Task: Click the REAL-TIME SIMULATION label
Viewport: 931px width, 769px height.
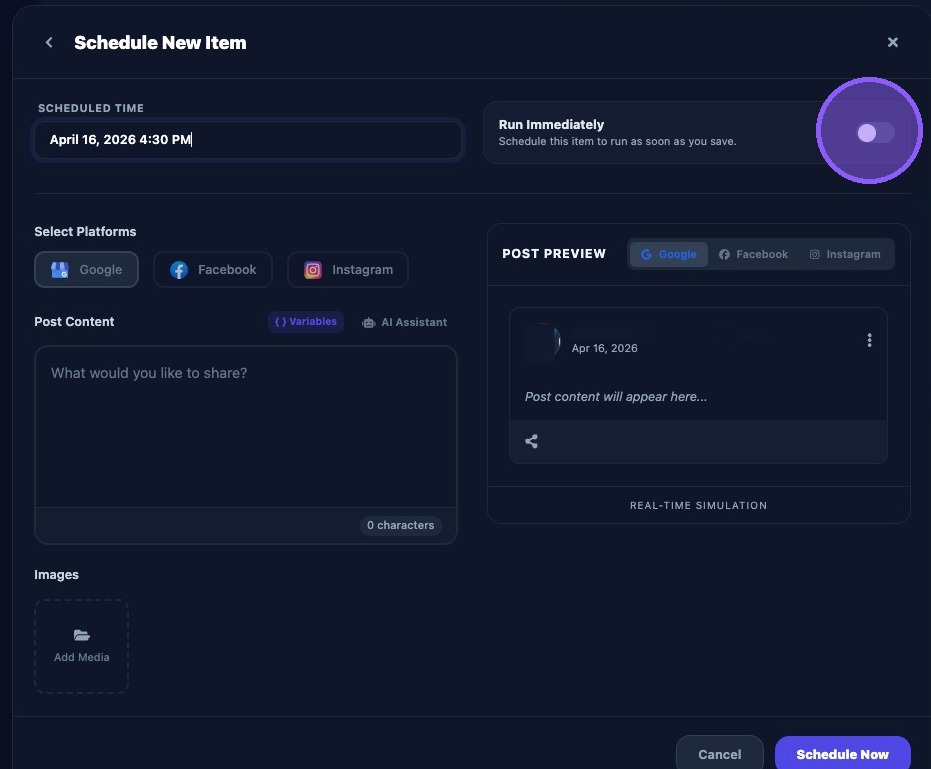Action: pos(698,505)
